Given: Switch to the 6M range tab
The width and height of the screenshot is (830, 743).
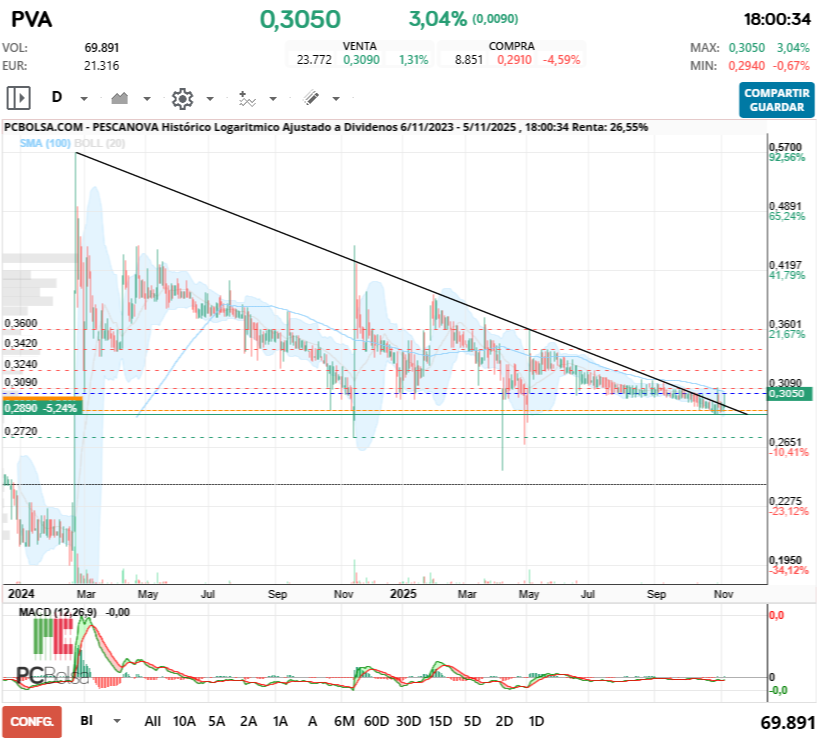Looking at the screenshot, I should pos(344,720).
